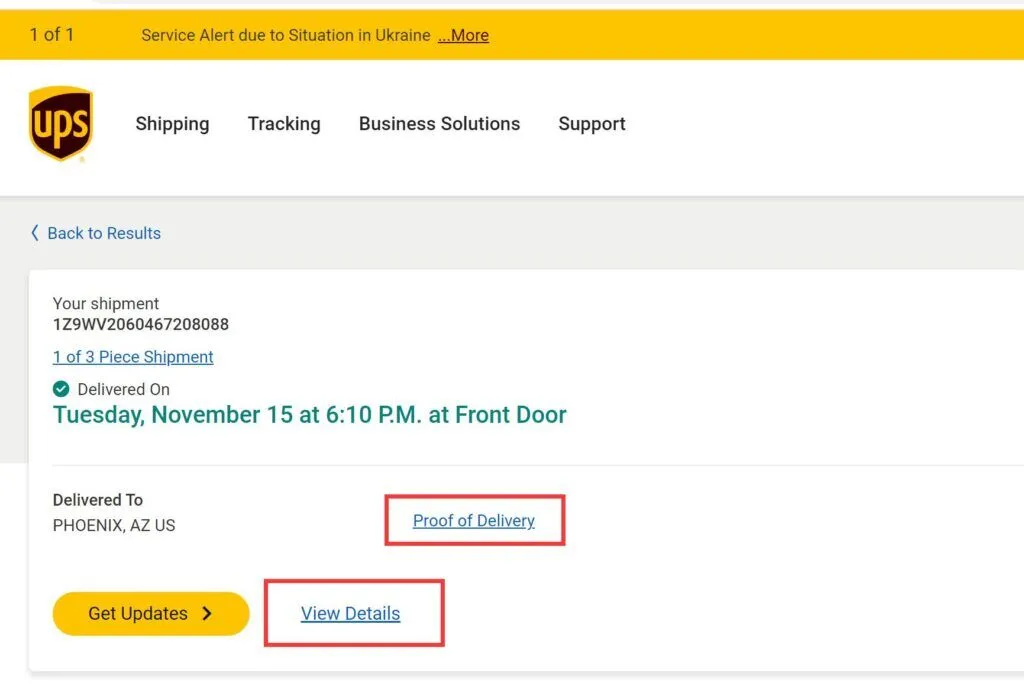The image size is (1024, 686).
Task: Click the back chevron beside Back to Results
Action: point(34,233)
